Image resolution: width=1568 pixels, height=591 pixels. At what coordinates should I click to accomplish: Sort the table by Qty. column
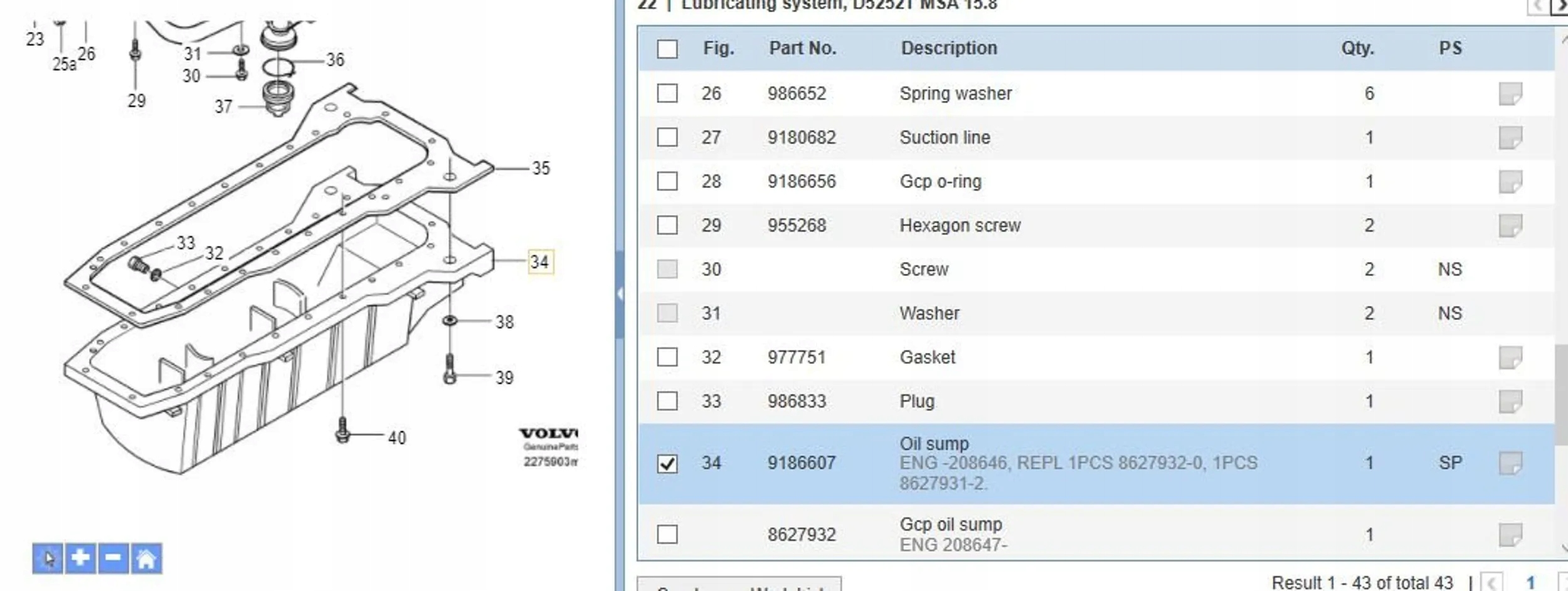[1358, 48]
